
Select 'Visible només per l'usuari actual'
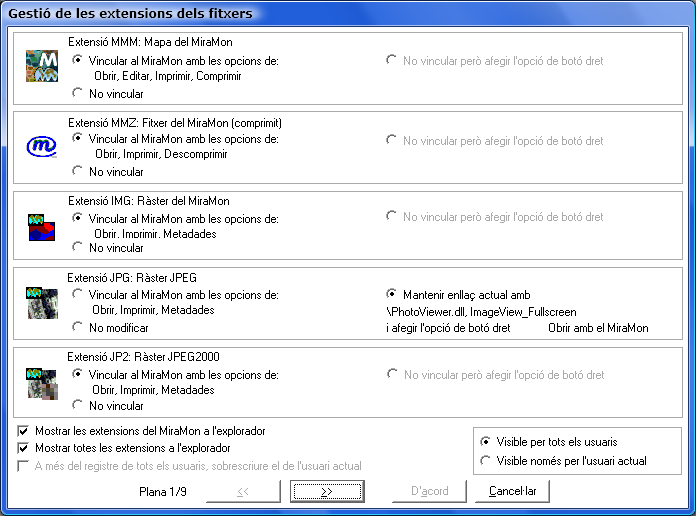[x=486, y=460]
